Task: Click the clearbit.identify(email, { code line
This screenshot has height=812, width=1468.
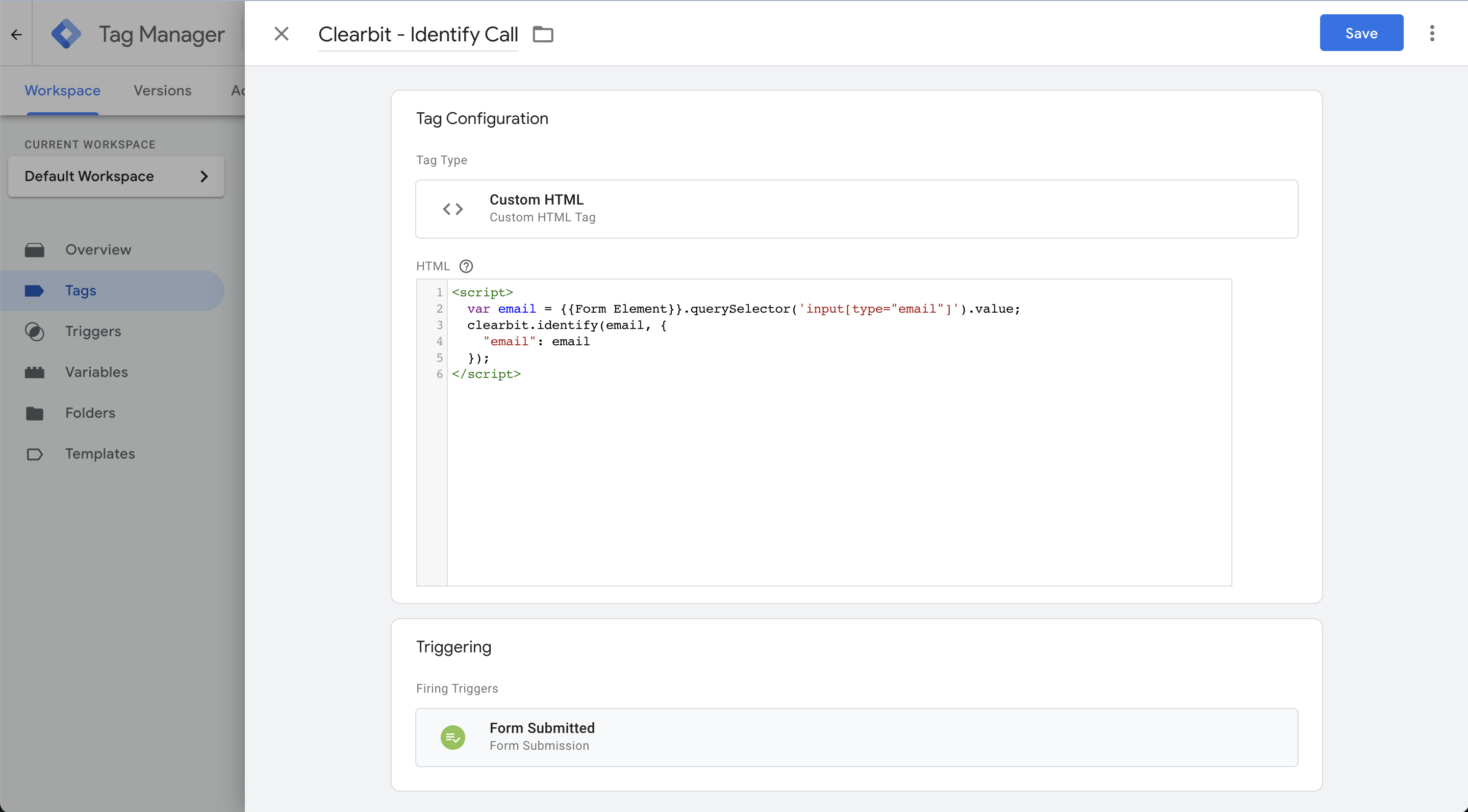Action: coord(567,325)
